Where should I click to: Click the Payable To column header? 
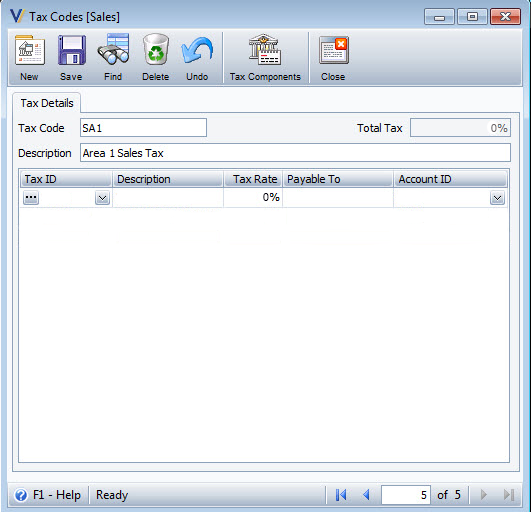[338, 179]
